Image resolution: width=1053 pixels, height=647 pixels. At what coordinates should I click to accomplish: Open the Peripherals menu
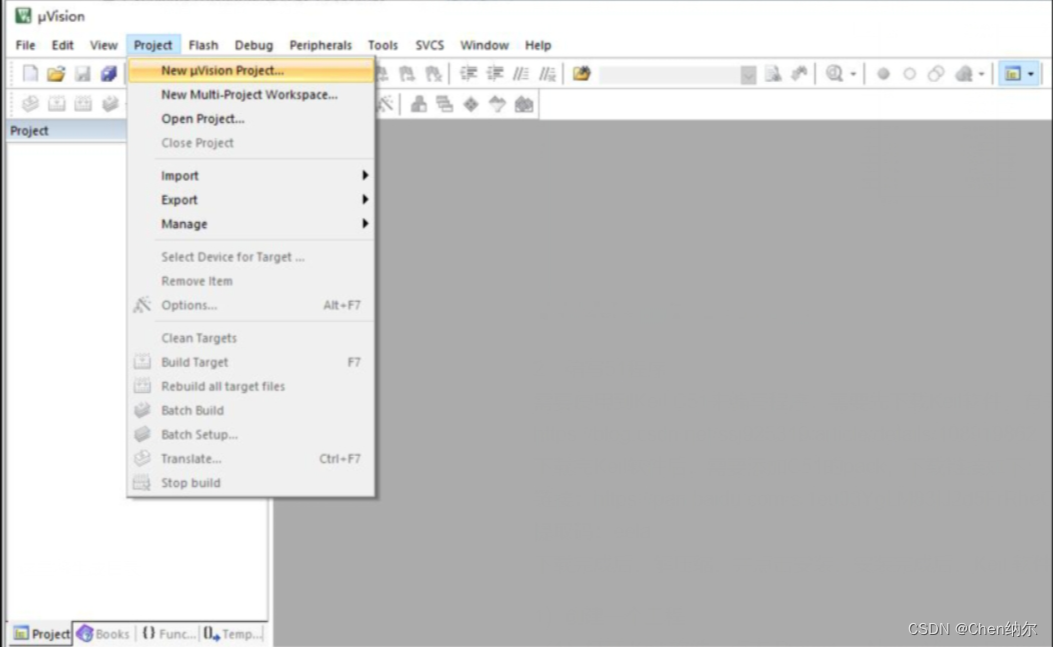coord(320,45)
